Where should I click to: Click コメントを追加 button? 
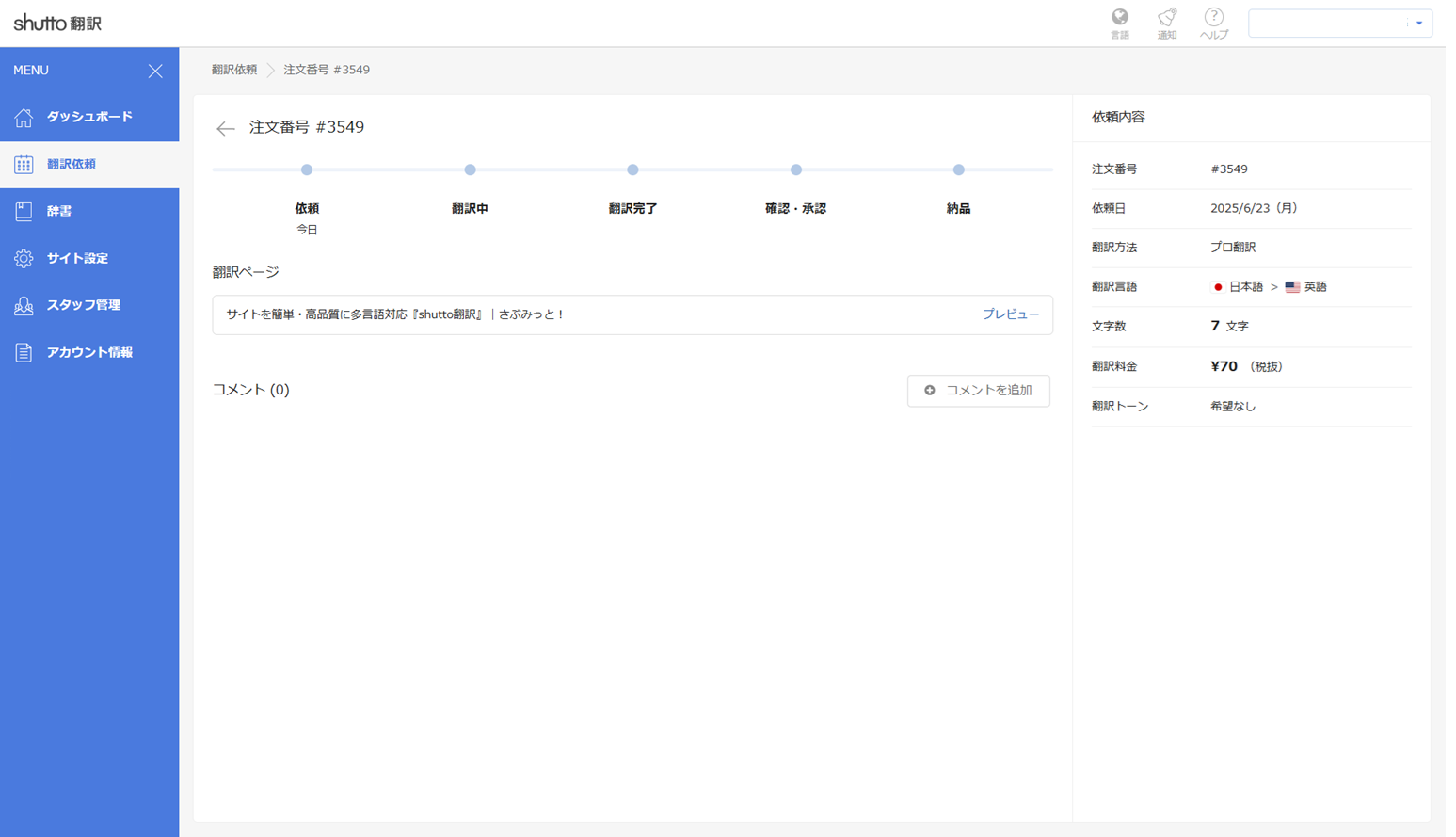(979, 390)
